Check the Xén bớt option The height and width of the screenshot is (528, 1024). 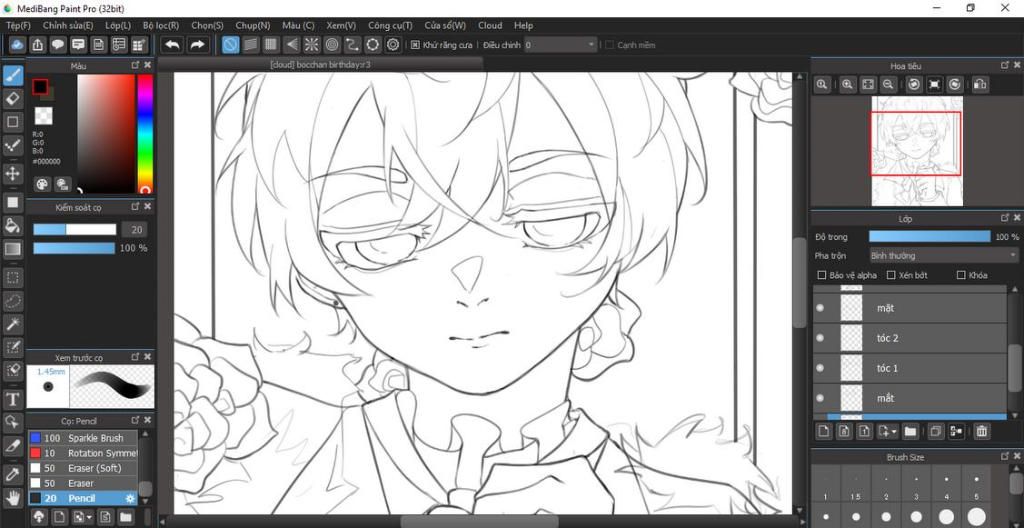891,275
